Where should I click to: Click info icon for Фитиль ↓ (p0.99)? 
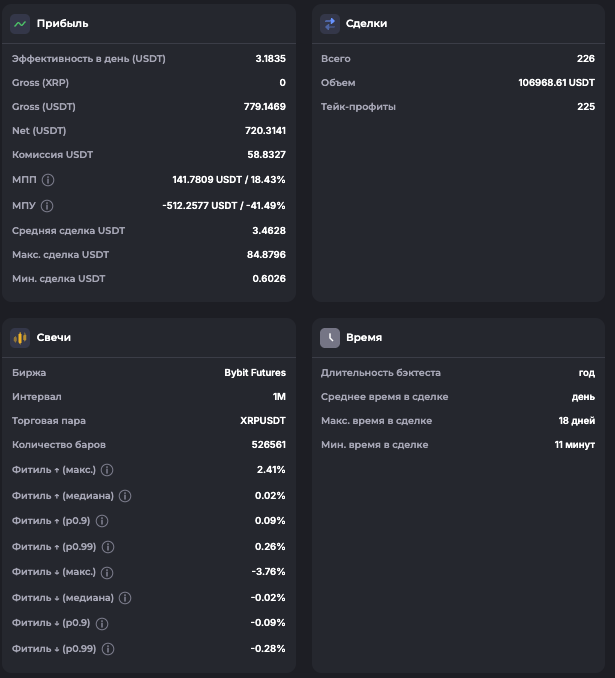click(108, 649)
